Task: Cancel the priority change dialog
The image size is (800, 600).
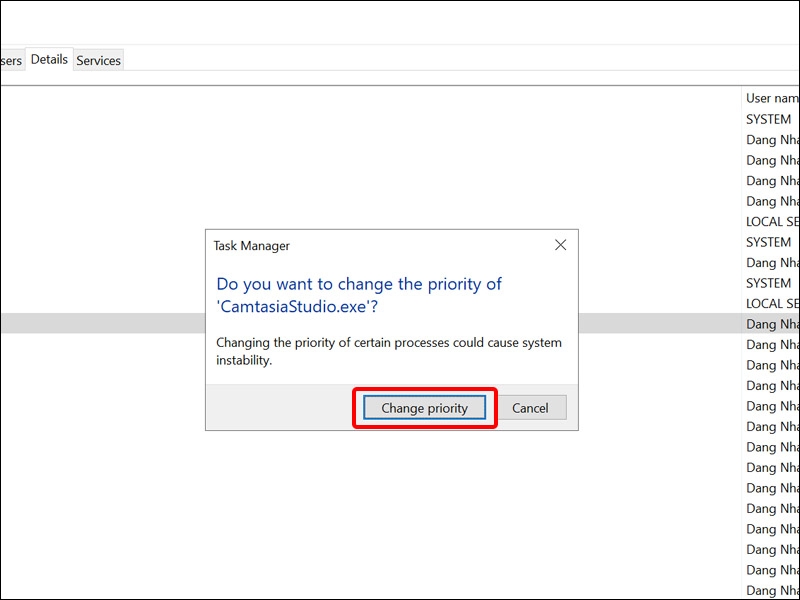Action: pos(530,408)
